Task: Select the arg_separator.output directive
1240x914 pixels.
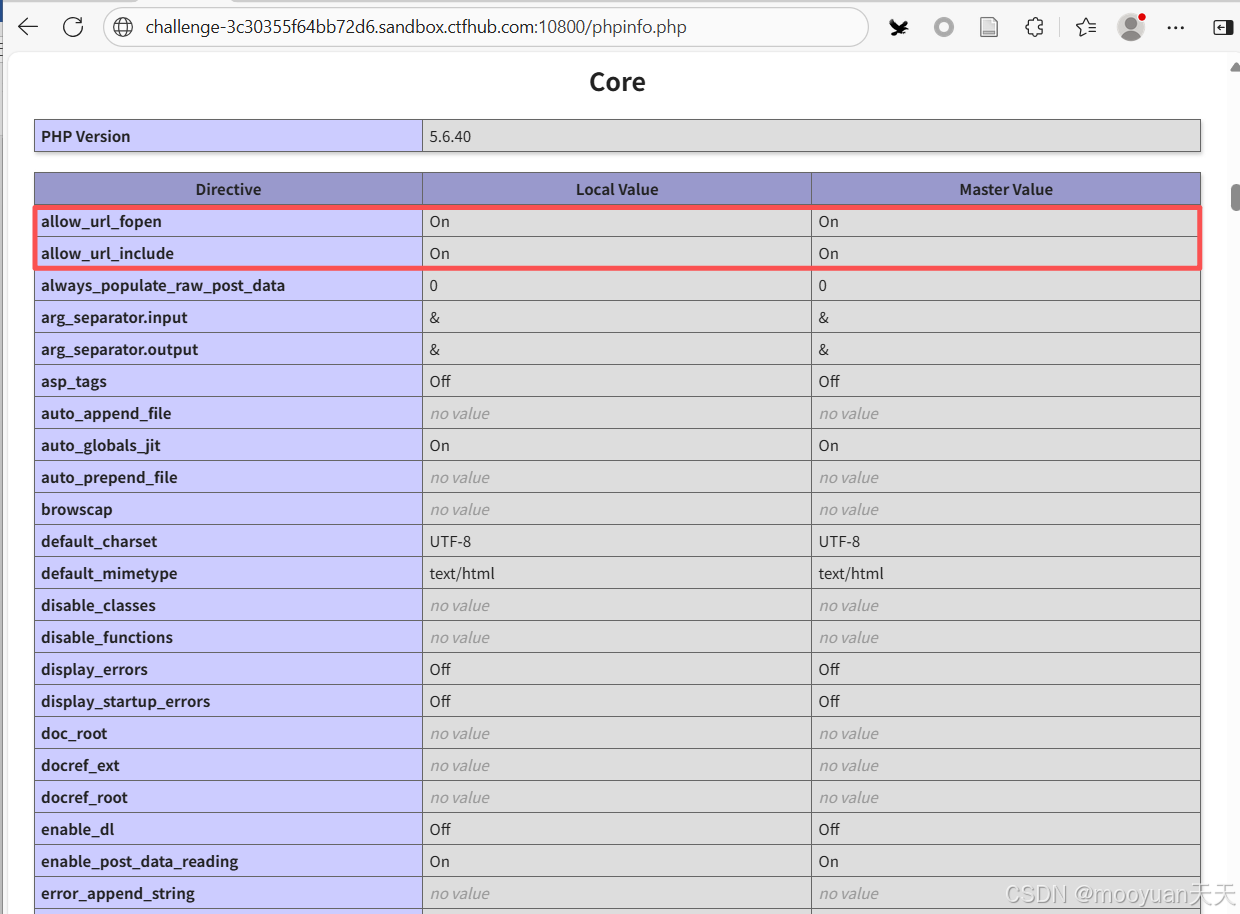Action: [x=119, y=349]
